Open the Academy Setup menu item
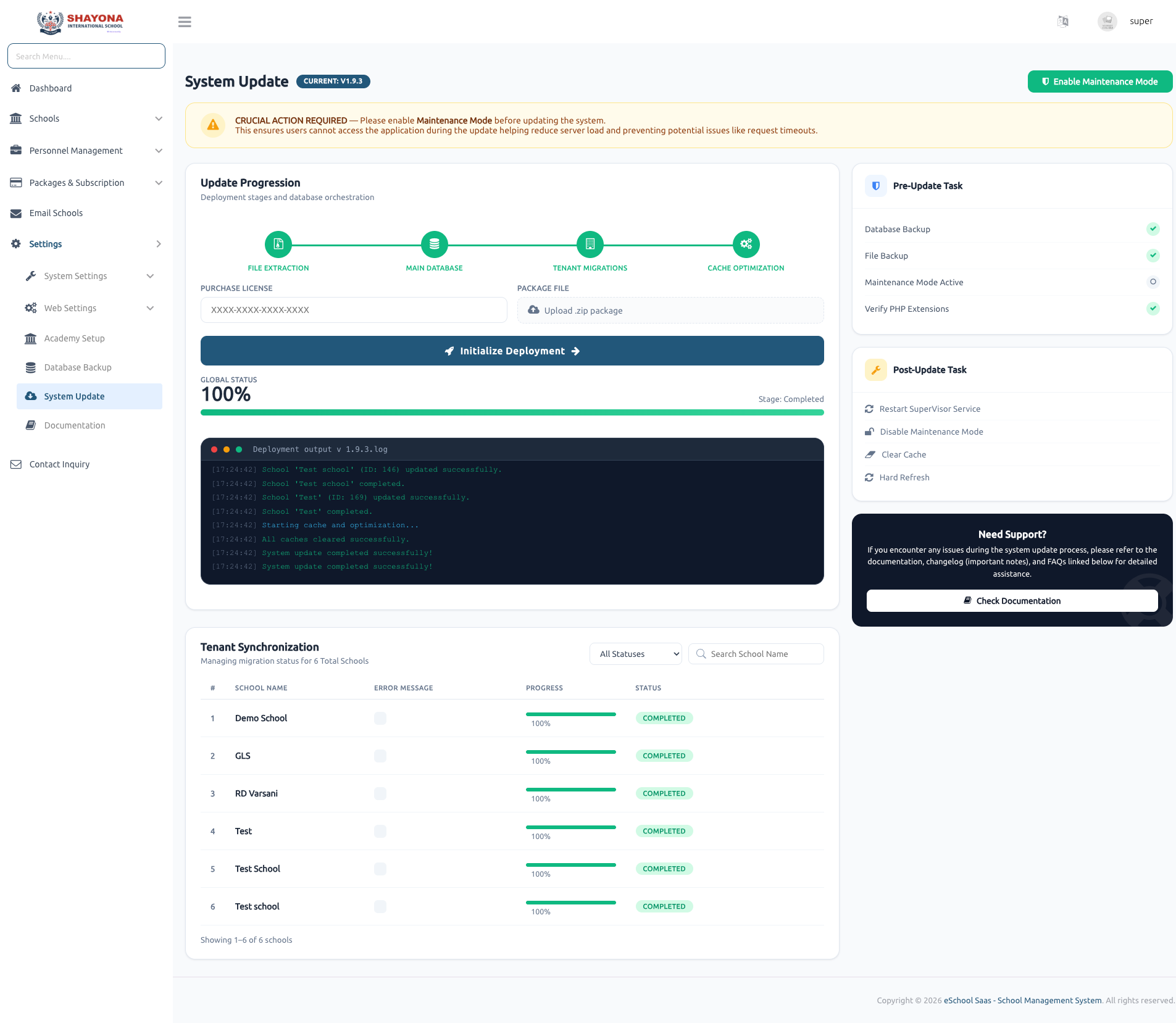The width and height of the screenshot is (1176, 1023). [x=90, y=338]
